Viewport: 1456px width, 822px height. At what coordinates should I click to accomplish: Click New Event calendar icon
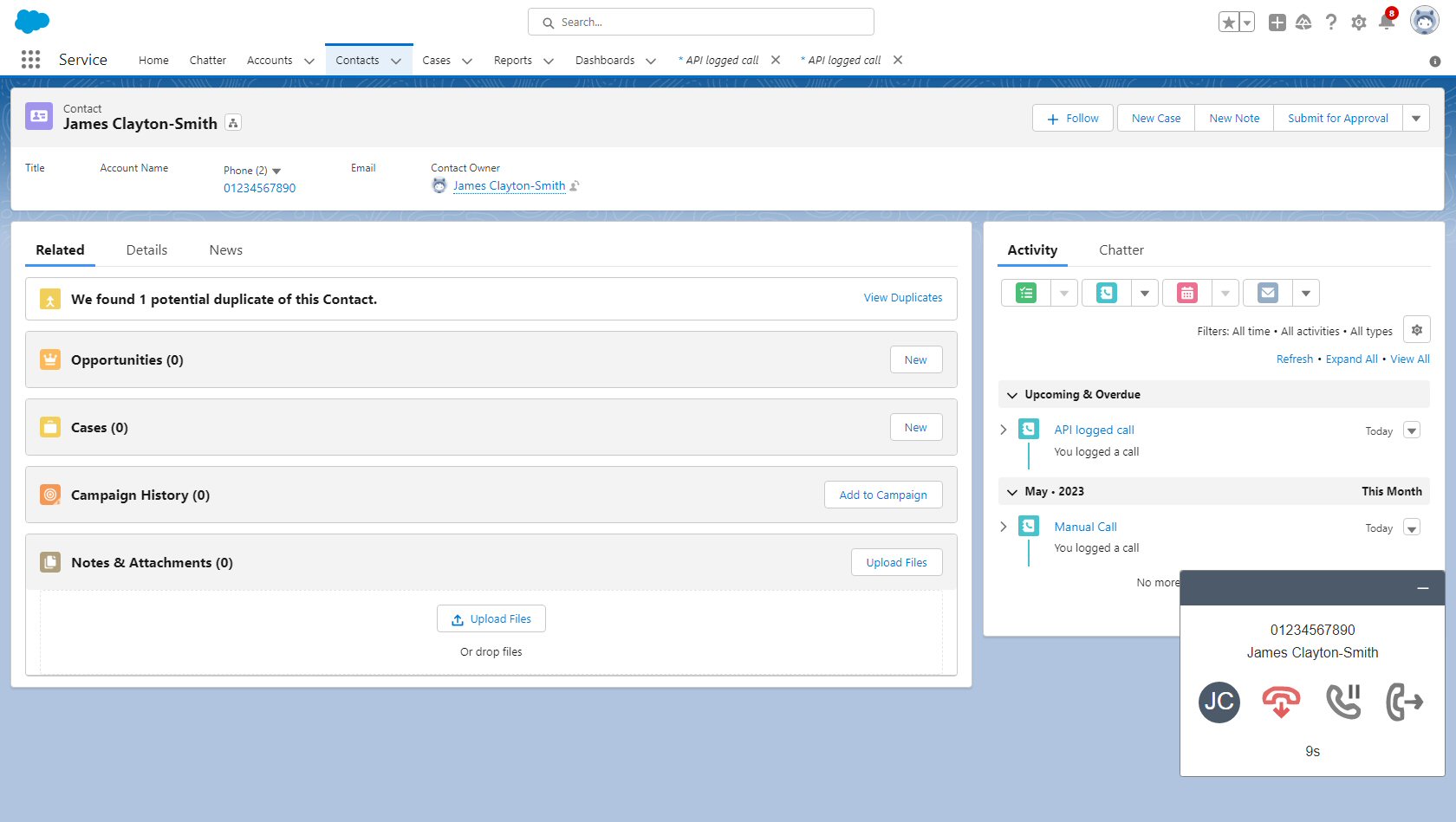[1187, 294]
